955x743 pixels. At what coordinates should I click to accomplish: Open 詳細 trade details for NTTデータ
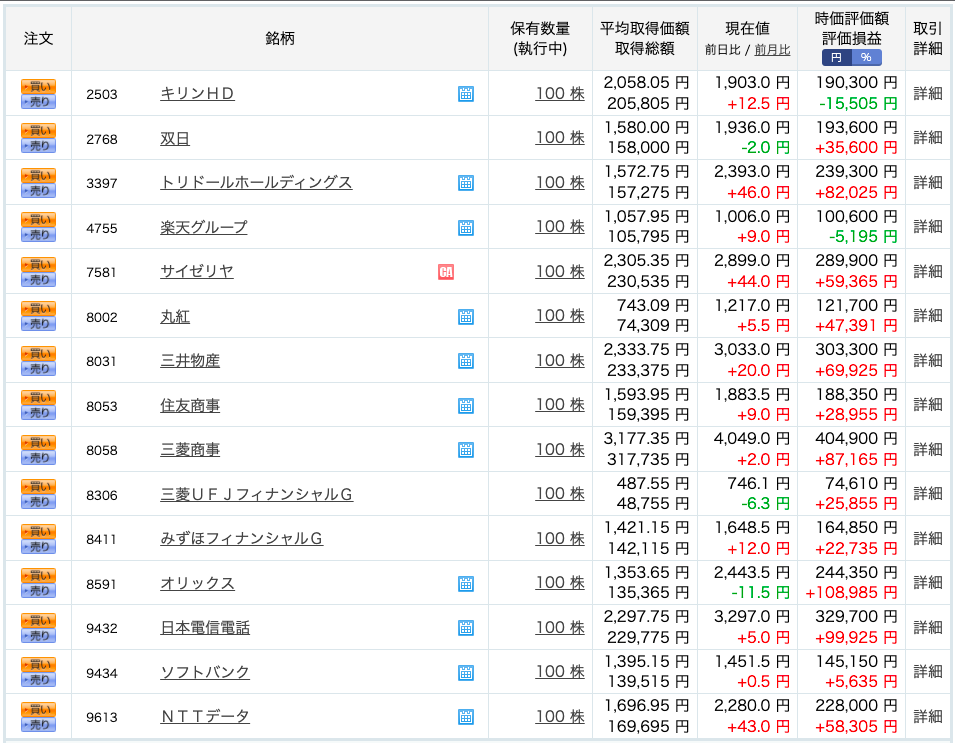928,716
